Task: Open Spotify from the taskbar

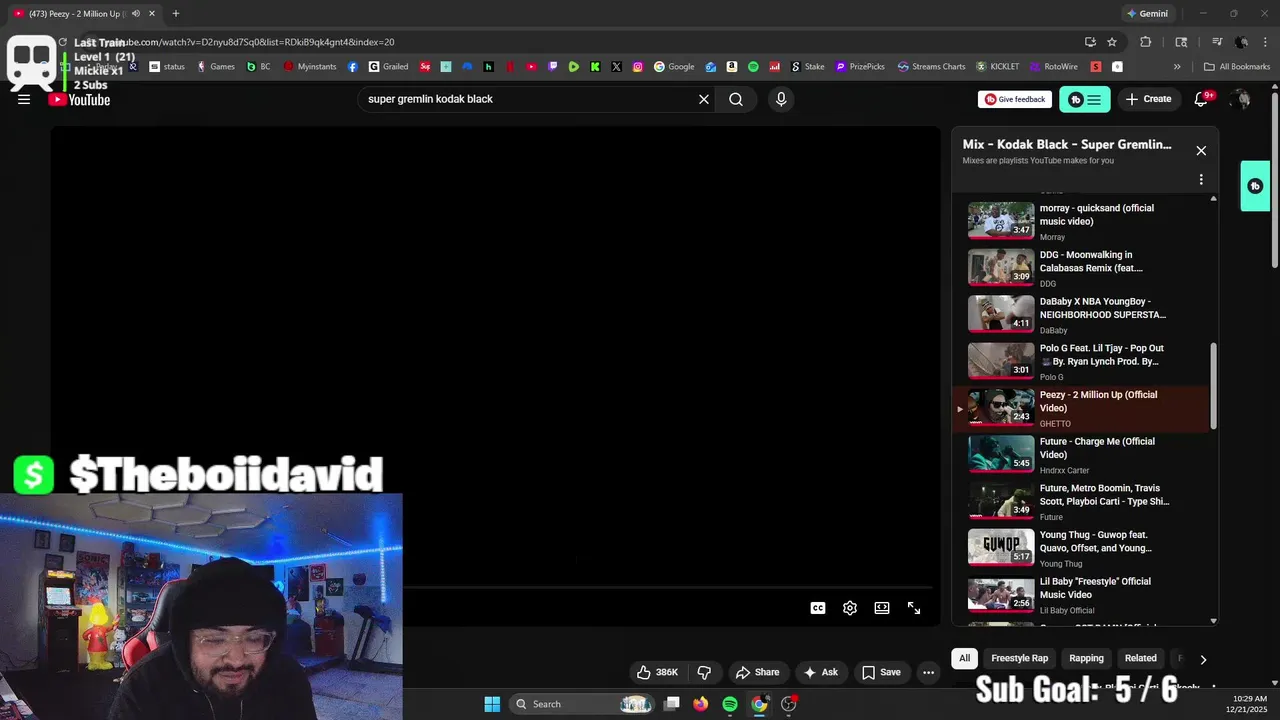Action: 730,704
